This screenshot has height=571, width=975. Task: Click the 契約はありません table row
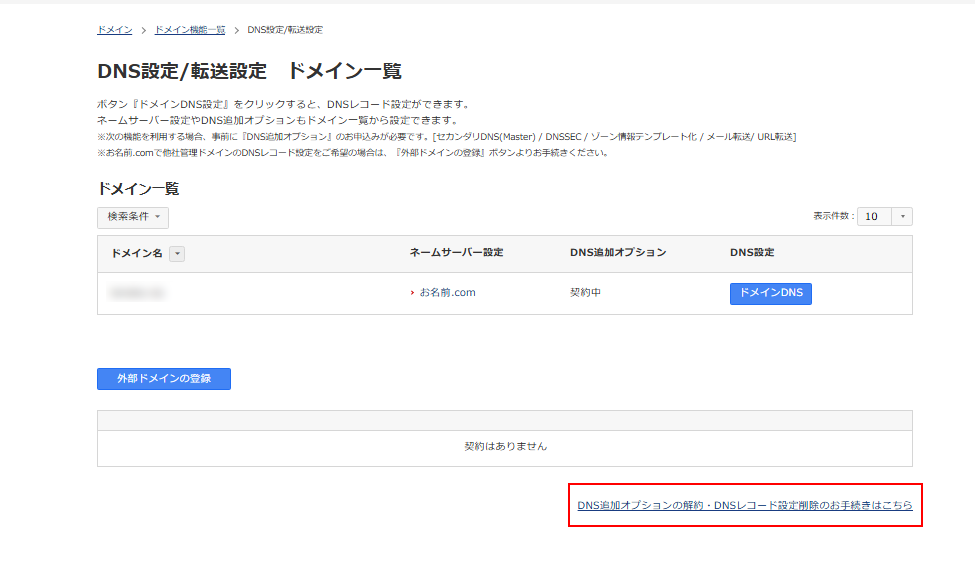[x=505, y=447]
